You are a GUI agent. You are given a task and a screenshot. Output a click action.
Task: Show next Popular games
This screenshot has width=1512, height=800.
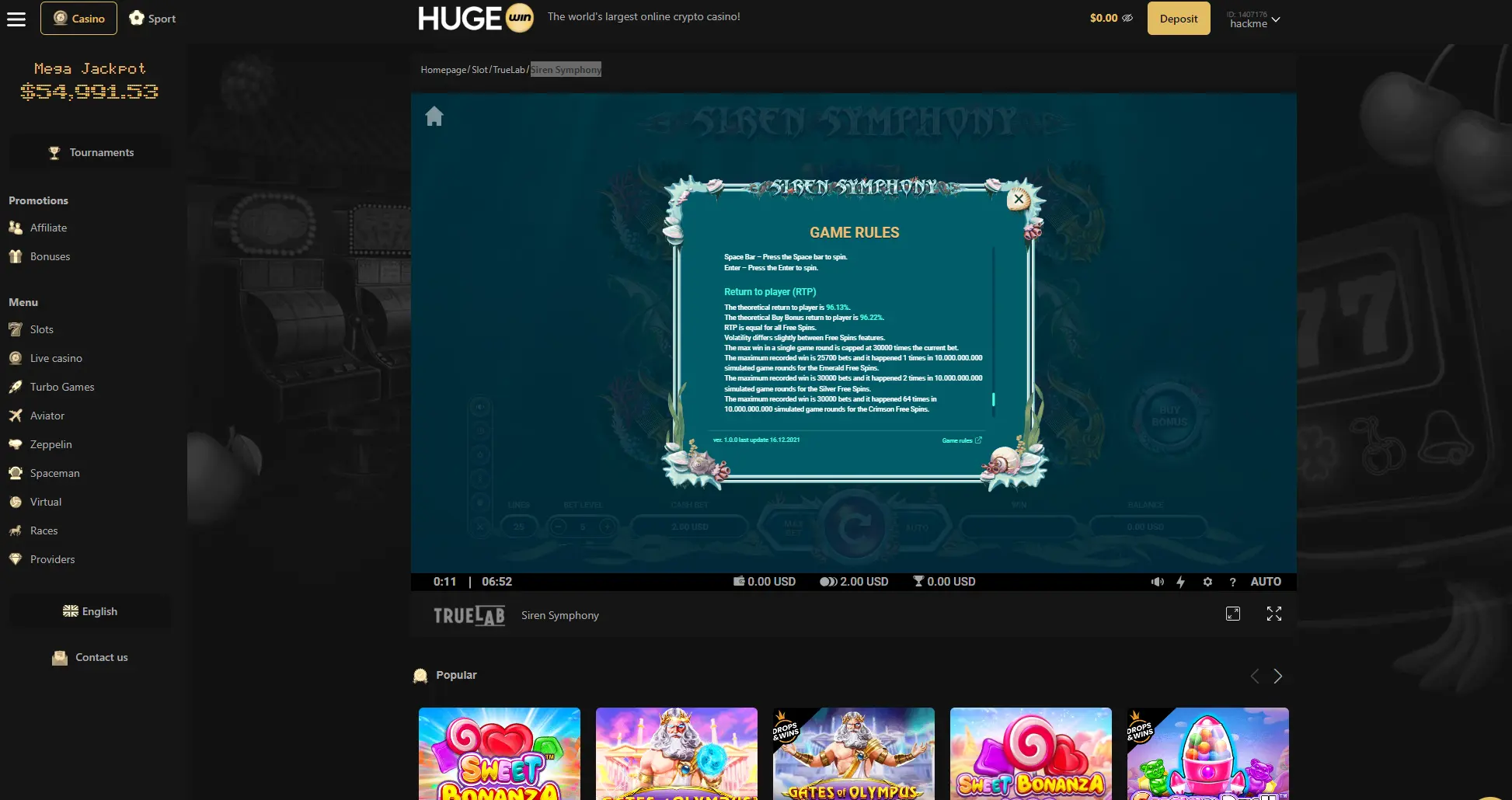[x=1278, y=677]
